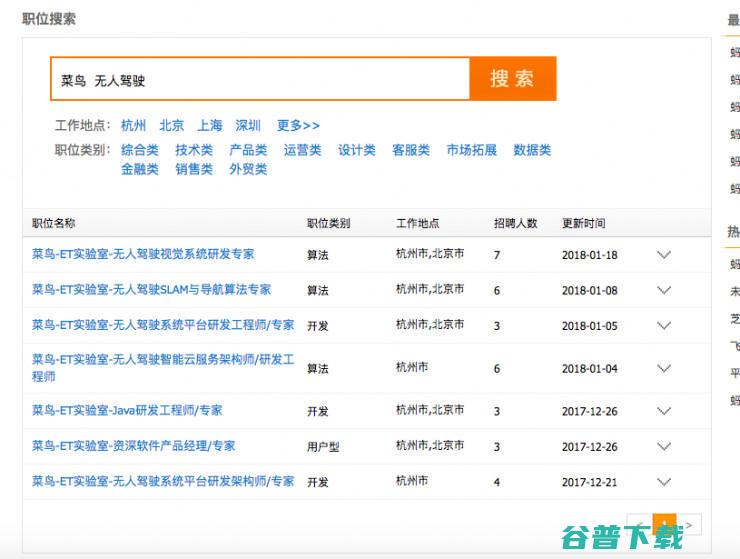Click the 用户型 category cell
Viewport: 740px width, 559px height.
(323, 447)
